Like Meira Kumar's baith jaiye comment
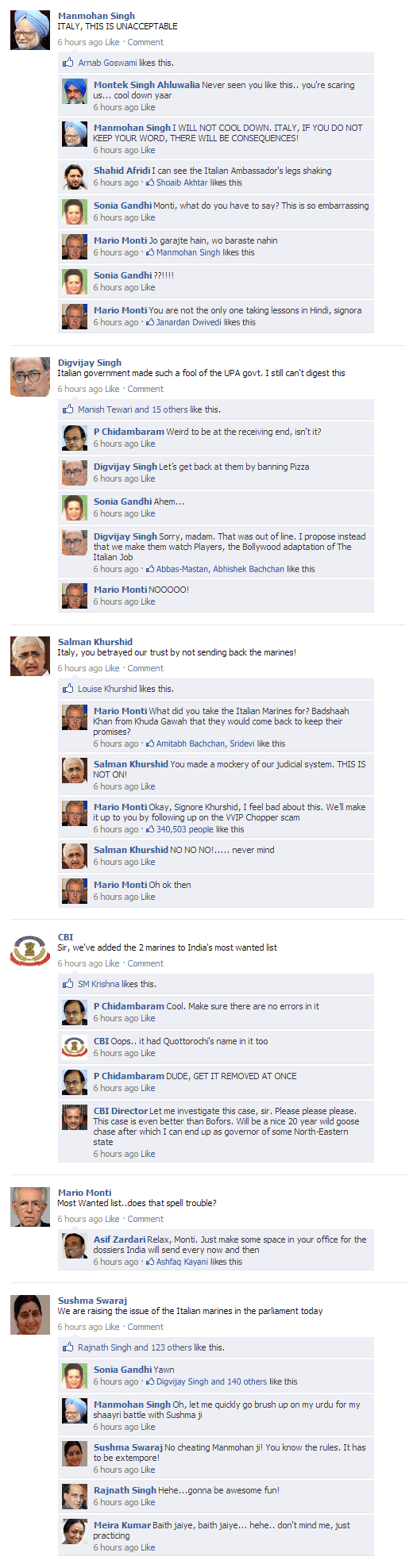The height and width of the screenshot is (1568, 417). [x=148, y=1548]
